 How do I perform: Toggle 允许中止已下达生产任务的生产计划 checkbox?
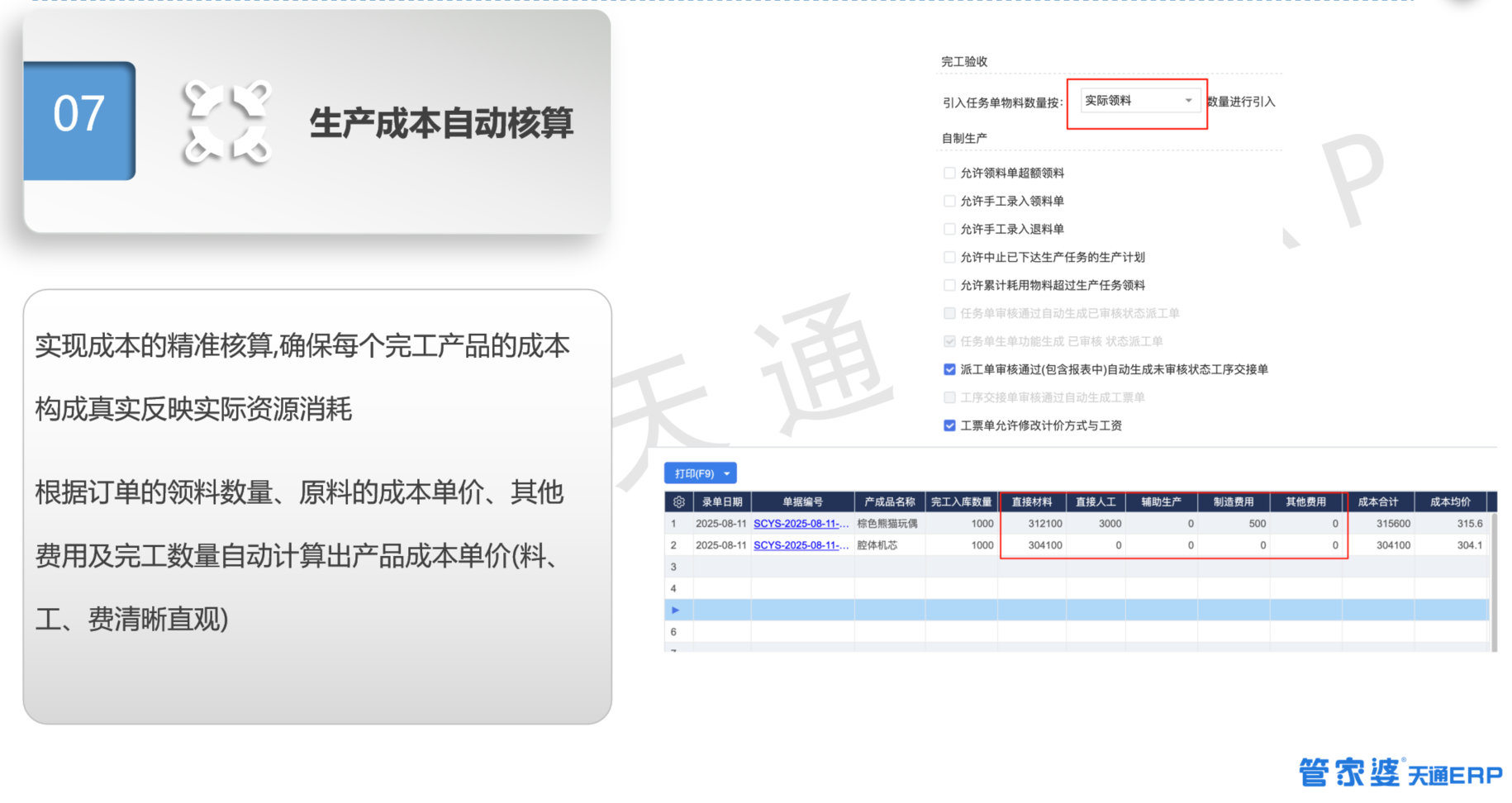[x=949, y=257]
